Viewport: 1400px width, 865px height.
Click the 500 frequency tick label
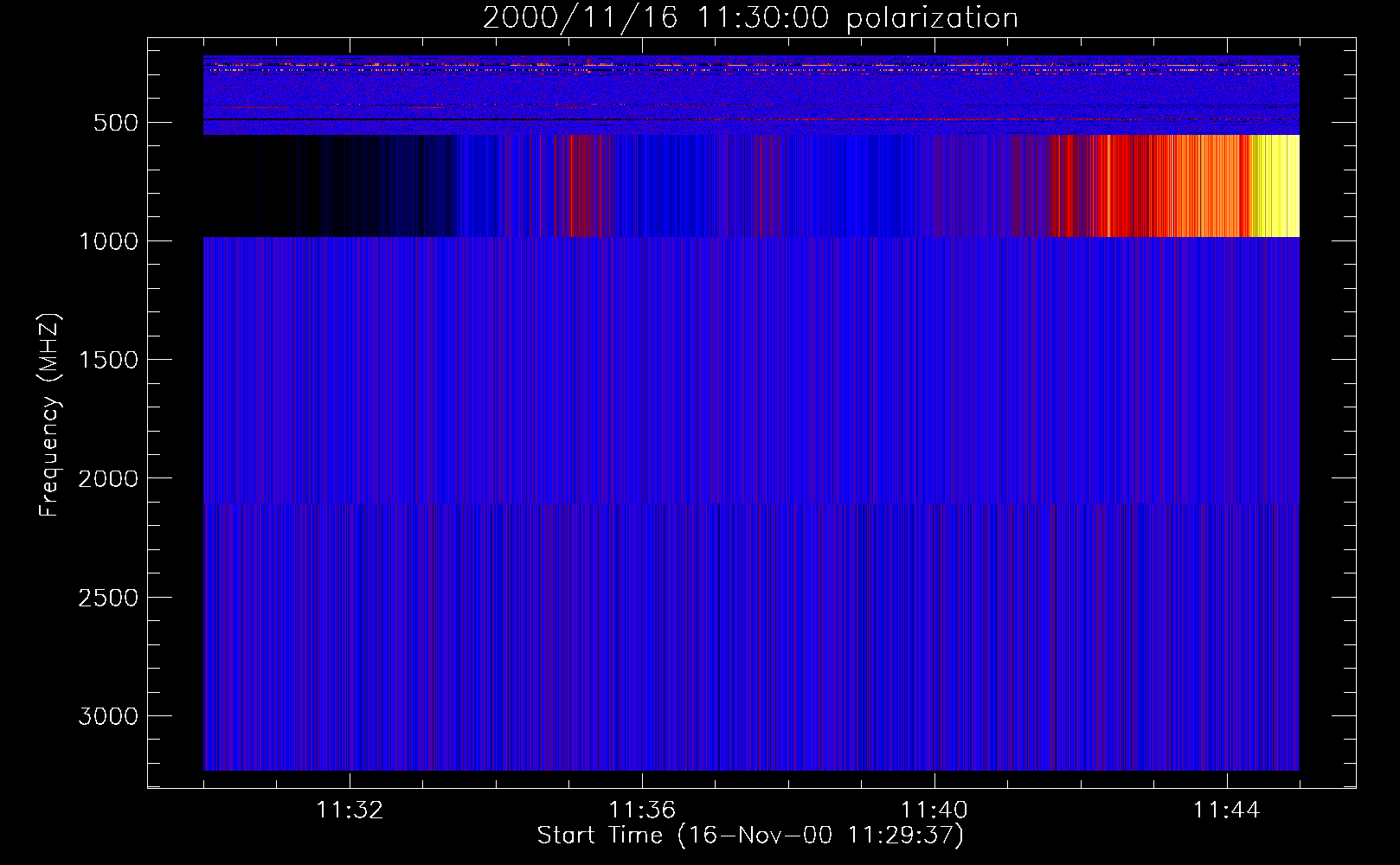click(116, 123)
